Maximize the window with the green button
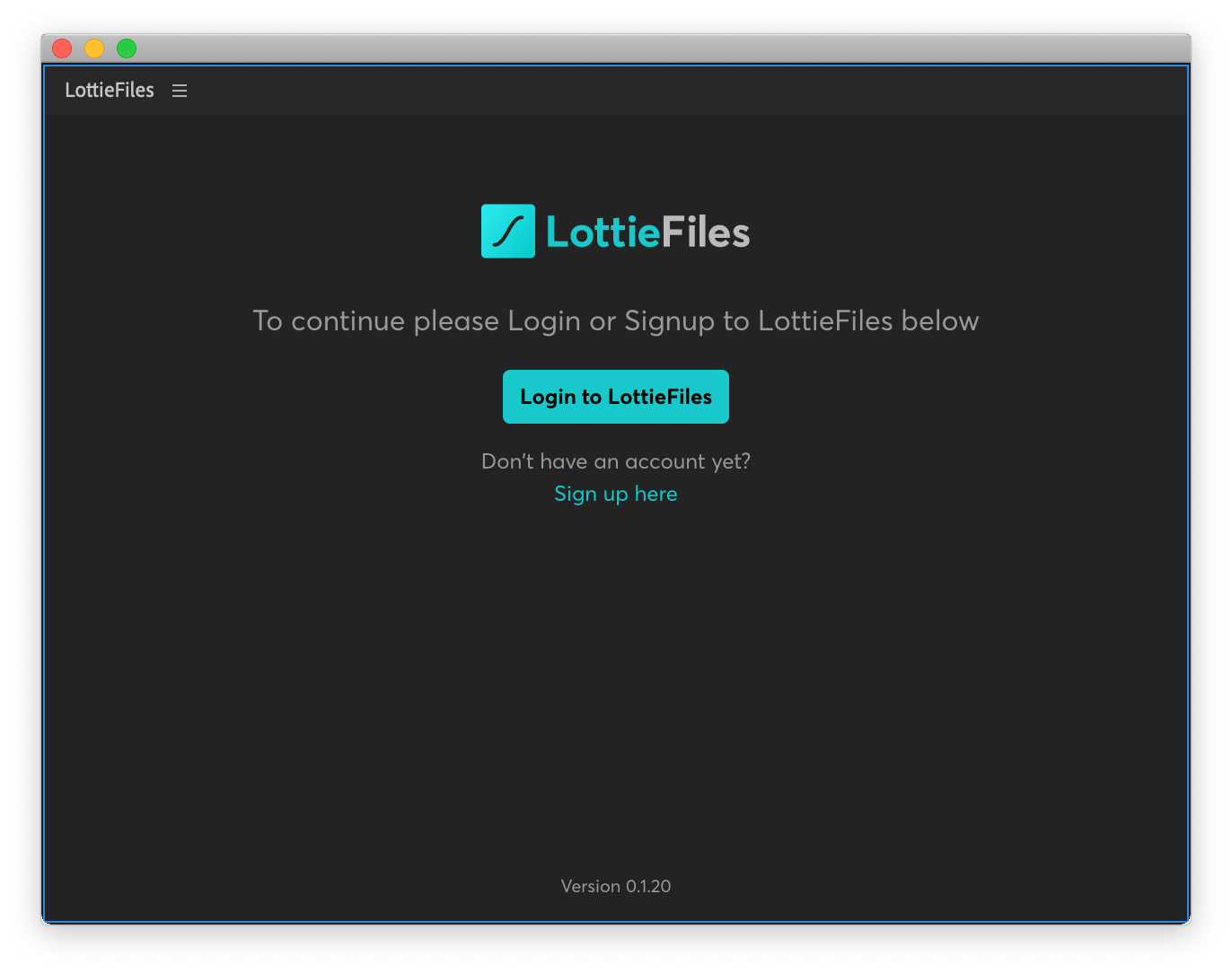 tap(127, 48)
